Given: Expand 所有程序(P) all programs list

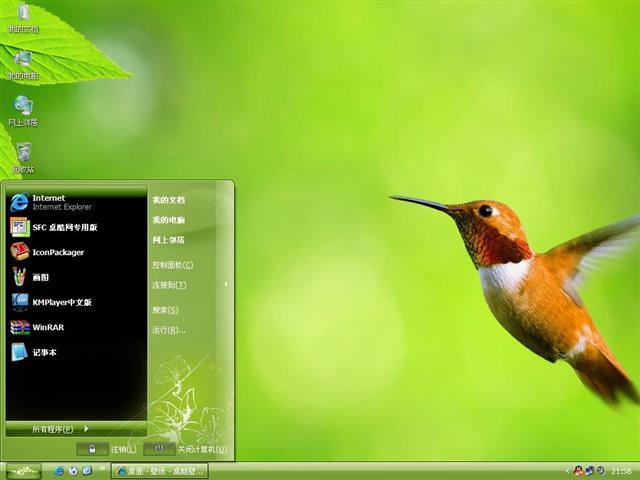Looking at the screenshot, I should pos(76,429).
